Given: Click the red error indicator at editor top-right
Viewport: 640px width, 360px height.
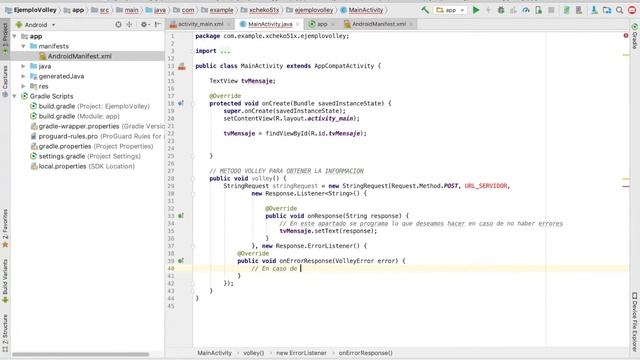Looking at the screenshot, I should [626, 36].
